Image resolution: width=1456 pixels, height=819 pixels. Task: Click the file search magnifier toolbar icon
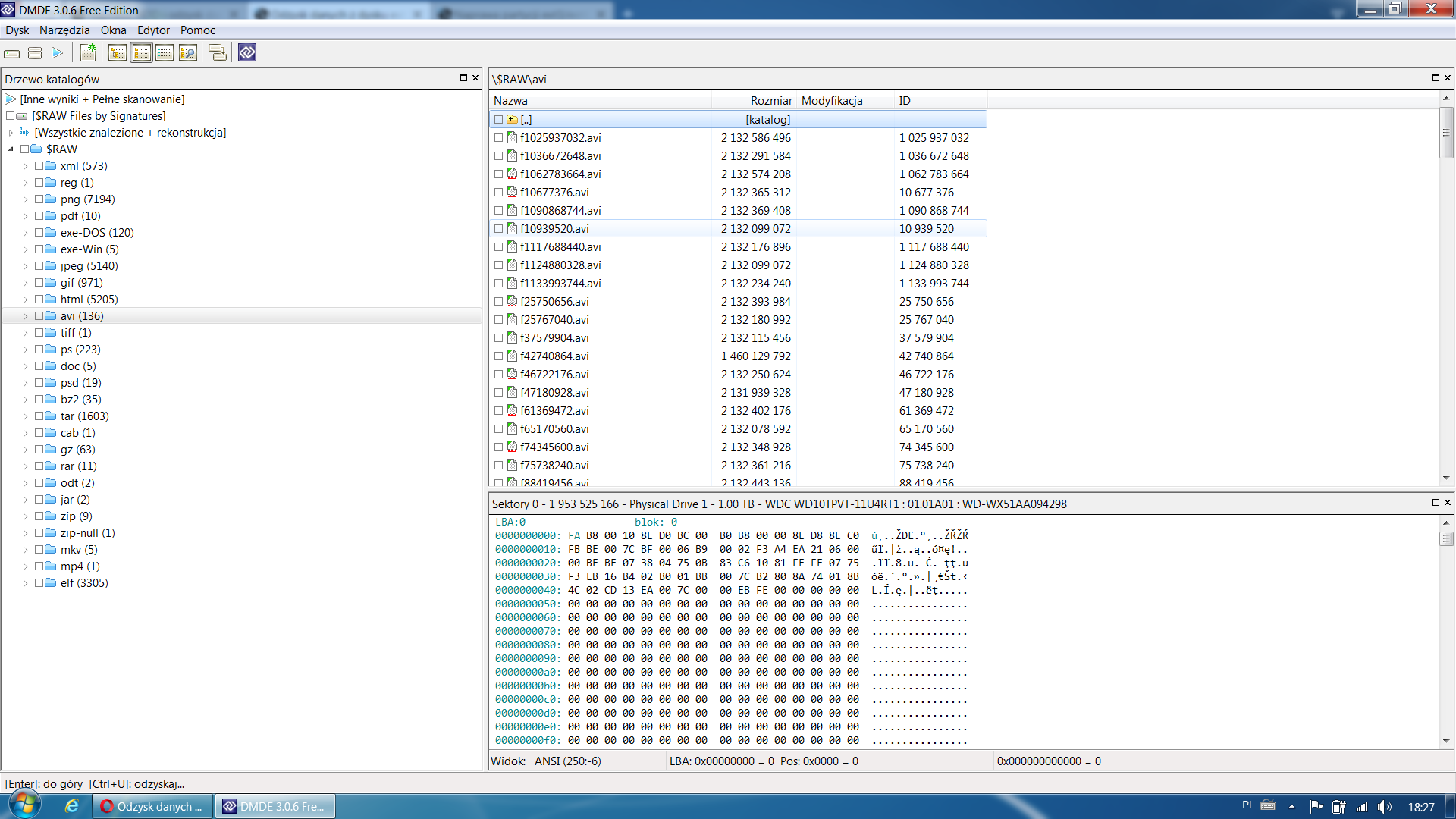point(188,52)
